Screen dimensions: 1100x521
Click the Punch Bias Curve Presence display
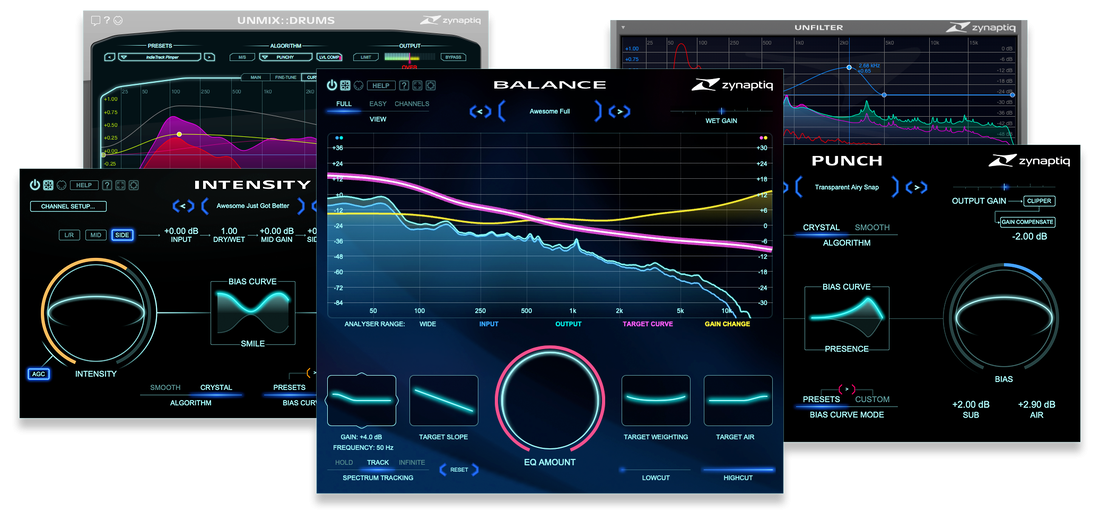(x=847, y=318)
